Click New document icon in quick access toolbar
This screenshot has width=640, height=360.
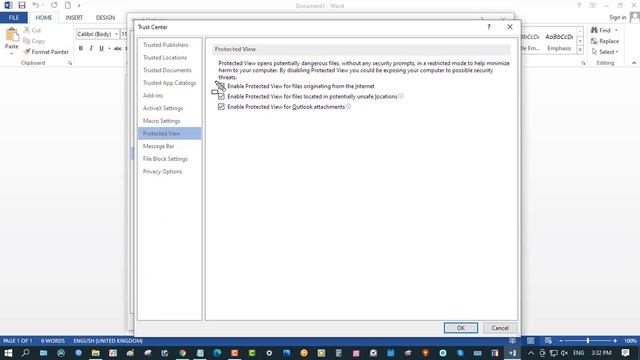click(x=68, y=5)
